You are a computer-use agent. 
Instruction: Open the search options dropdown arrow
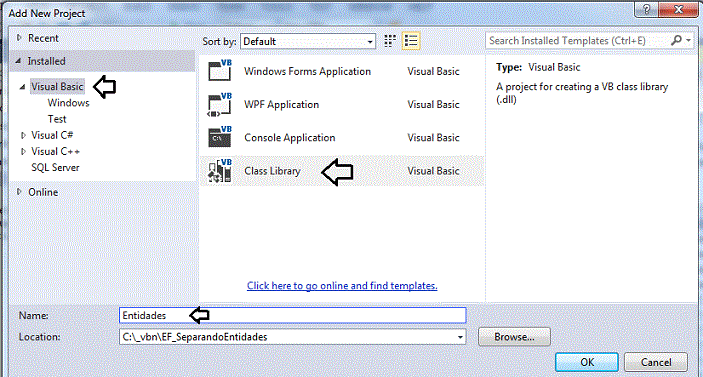688,40
